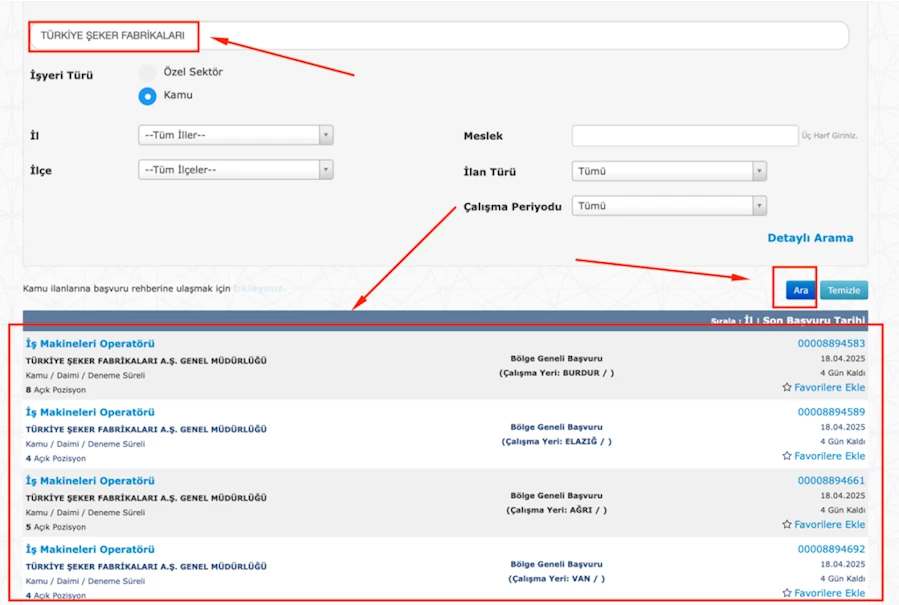
Task: Click favorite star for listing 00008894661
Action: pos(787,525)
